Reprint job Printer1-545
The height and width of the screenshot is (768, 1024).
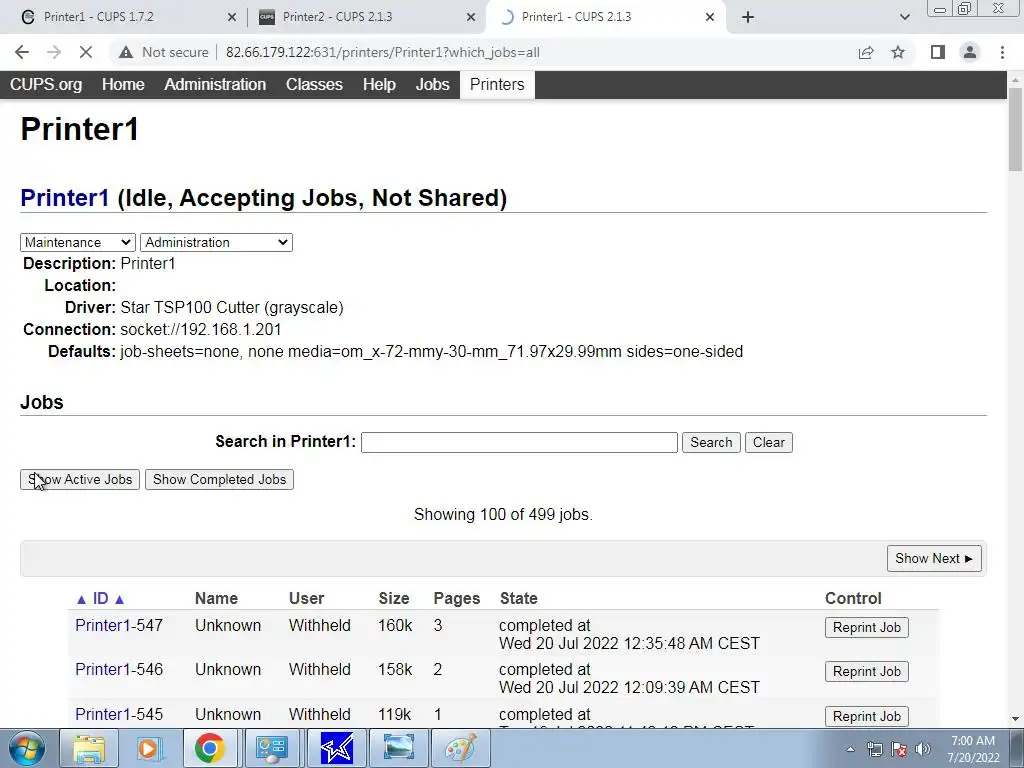pos(867,716)
